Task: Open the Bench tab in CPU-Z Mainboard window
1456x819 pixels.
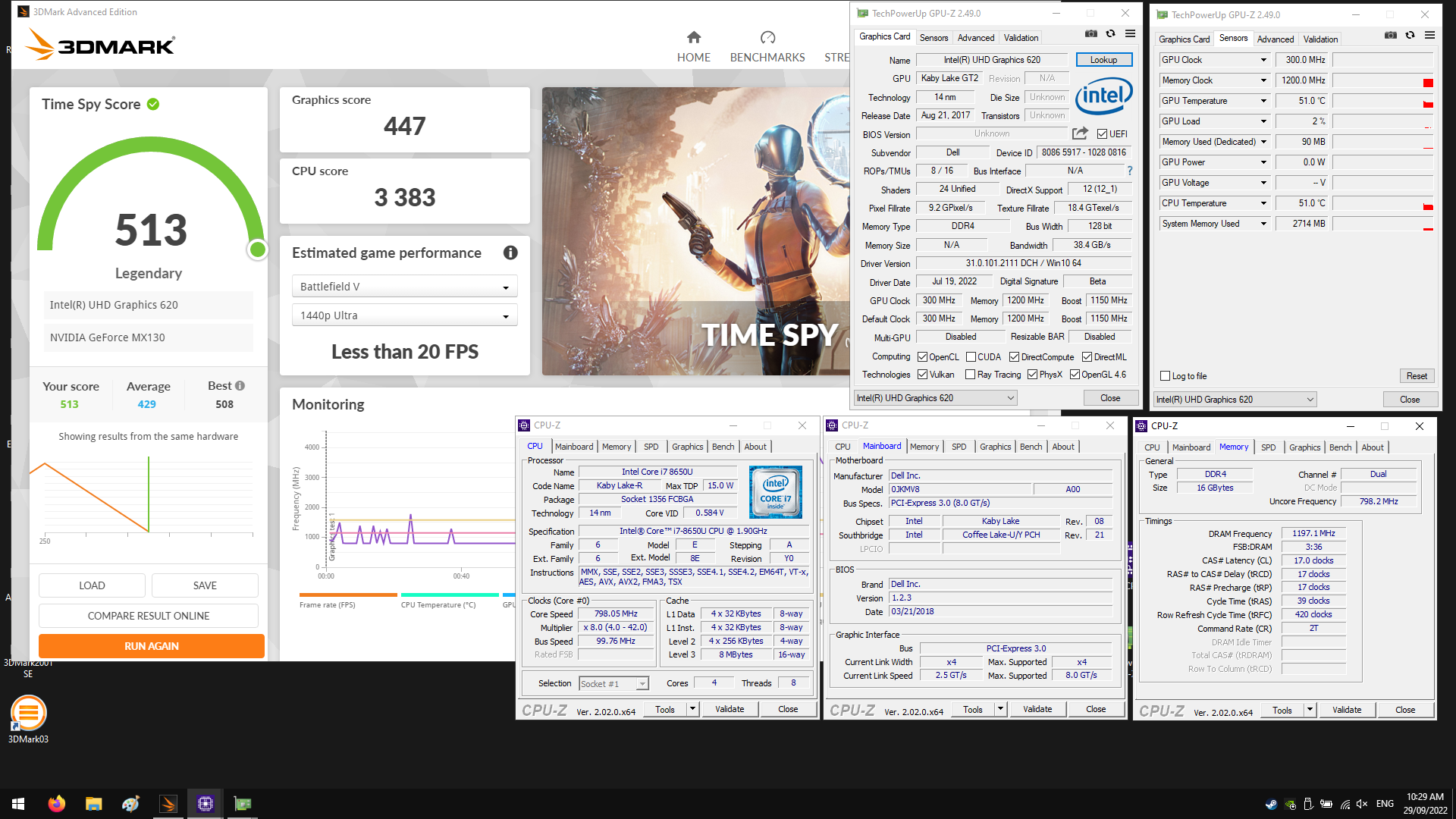Action: click(1031, 447)
